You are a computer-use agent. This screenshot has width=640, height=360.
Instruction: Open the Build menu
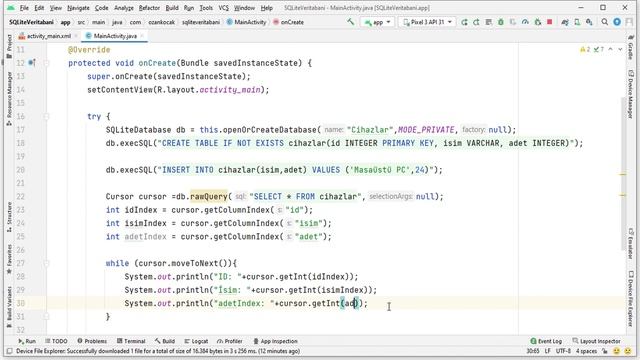[172, 8]
